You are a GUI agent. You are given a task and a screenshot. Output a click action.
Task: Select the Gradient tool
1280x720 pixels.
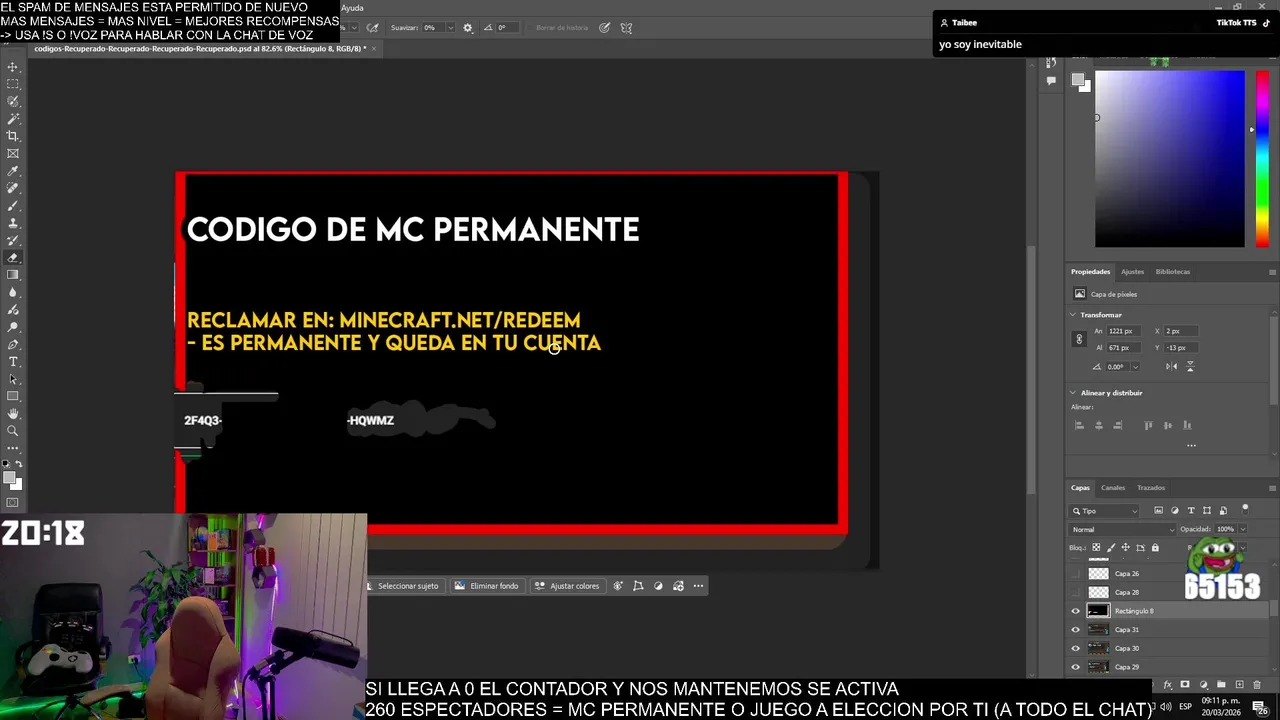pos(13,275)
